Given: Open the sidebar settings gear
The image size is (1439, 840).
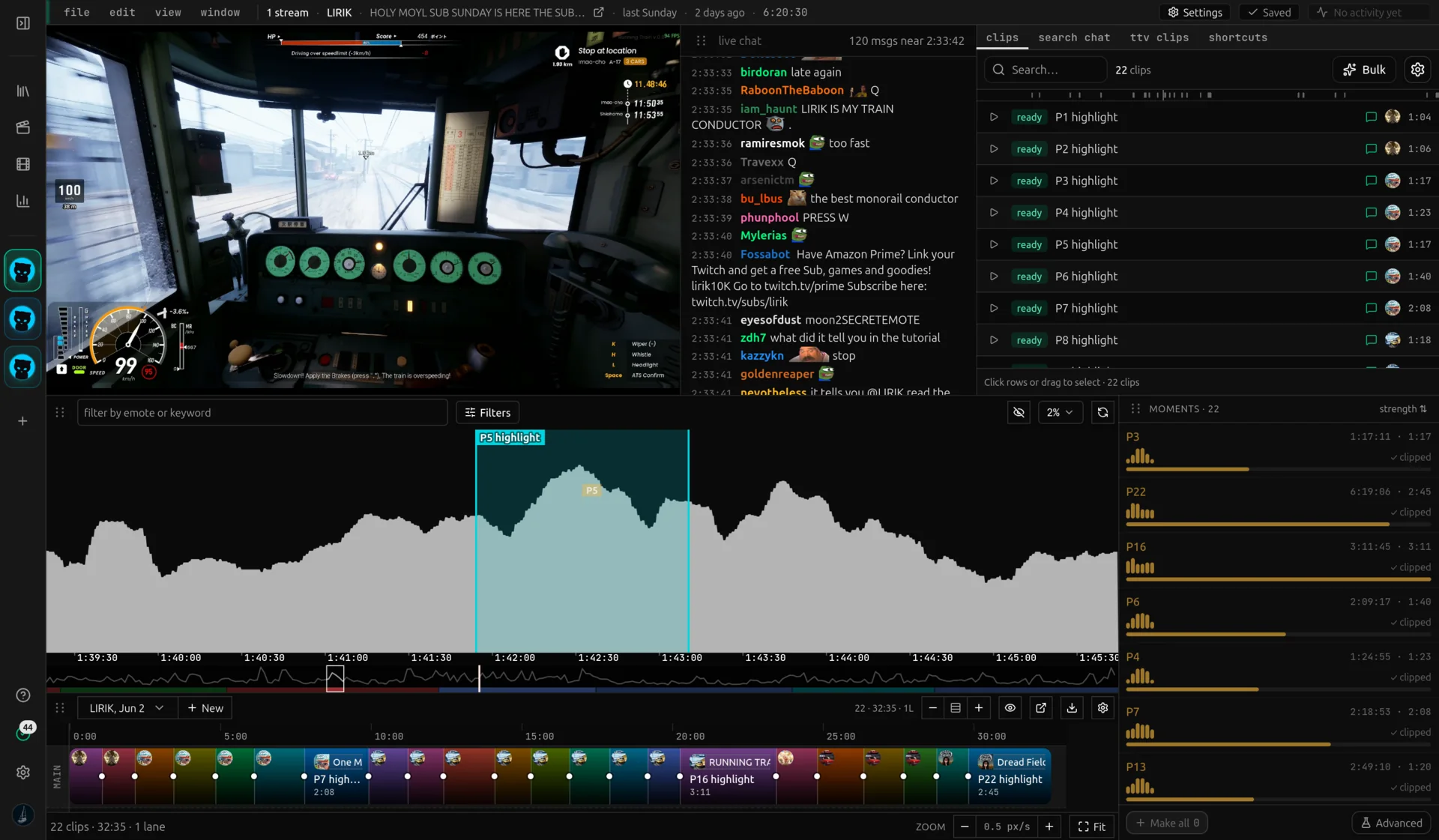Looking at the screenshot, I should [22, 773].
